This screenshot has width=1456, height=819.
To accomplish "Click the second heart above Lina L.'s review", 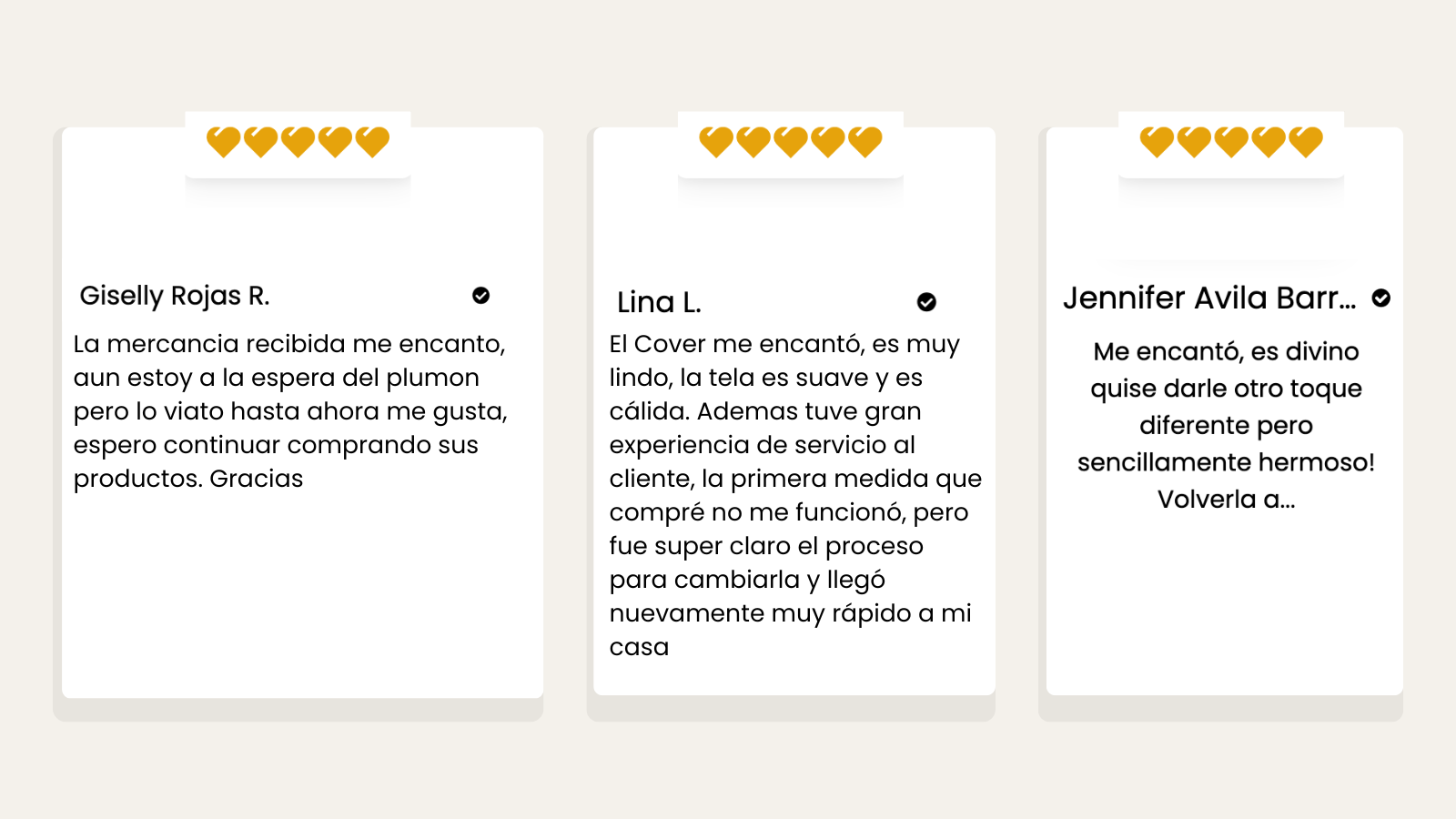I will pos(753,142).
